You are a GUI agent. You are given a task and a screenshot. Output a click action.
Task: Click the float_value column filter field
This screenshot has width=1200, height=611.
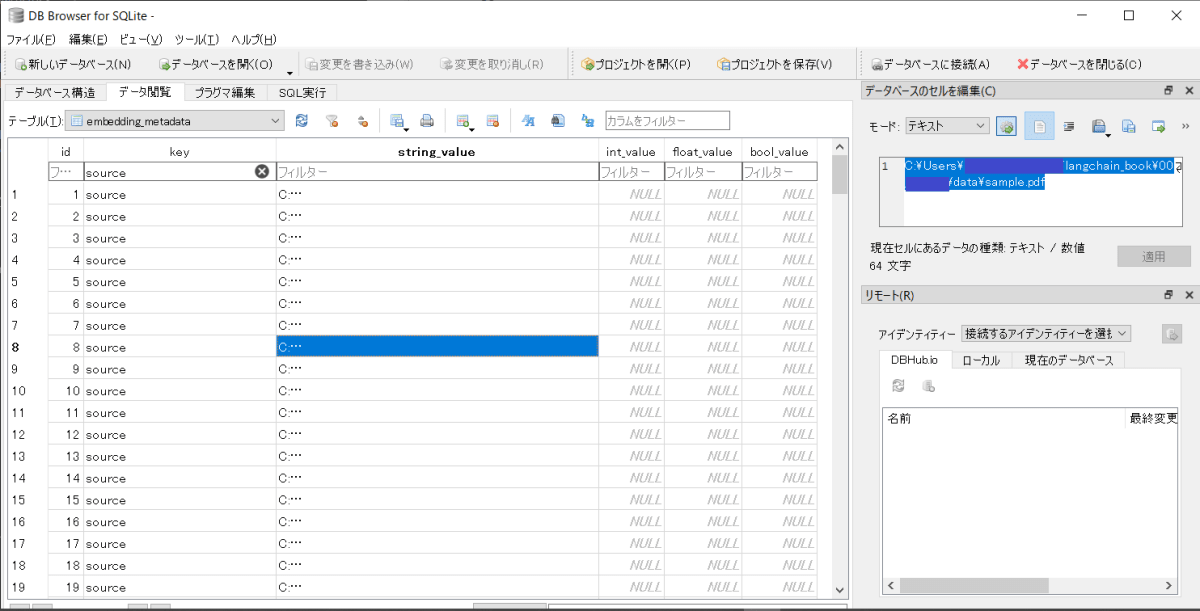[x=702, y=172]
